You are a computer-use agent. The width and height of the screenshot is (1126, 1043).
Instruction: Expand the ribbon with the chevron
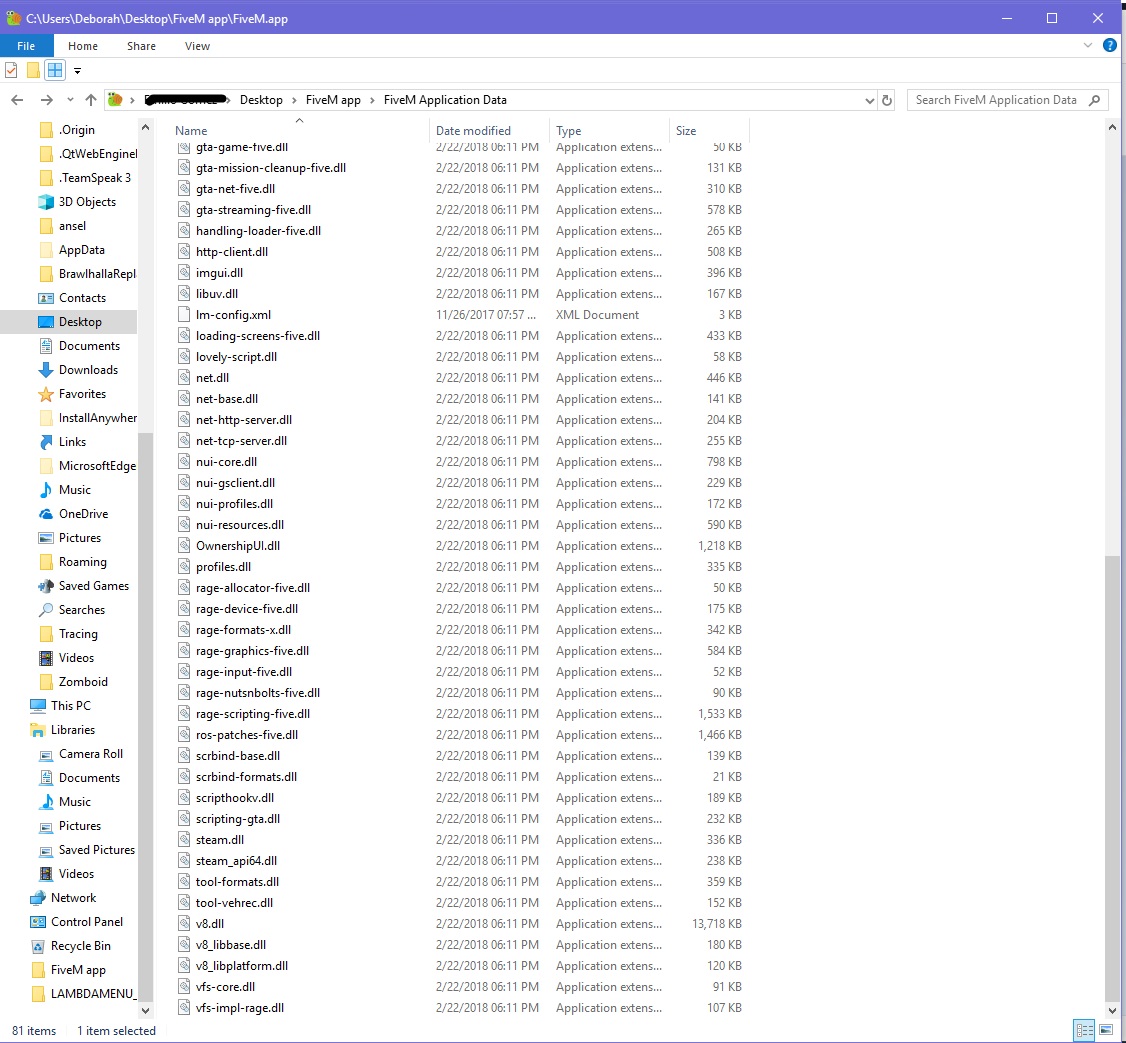pos(1087,45)
